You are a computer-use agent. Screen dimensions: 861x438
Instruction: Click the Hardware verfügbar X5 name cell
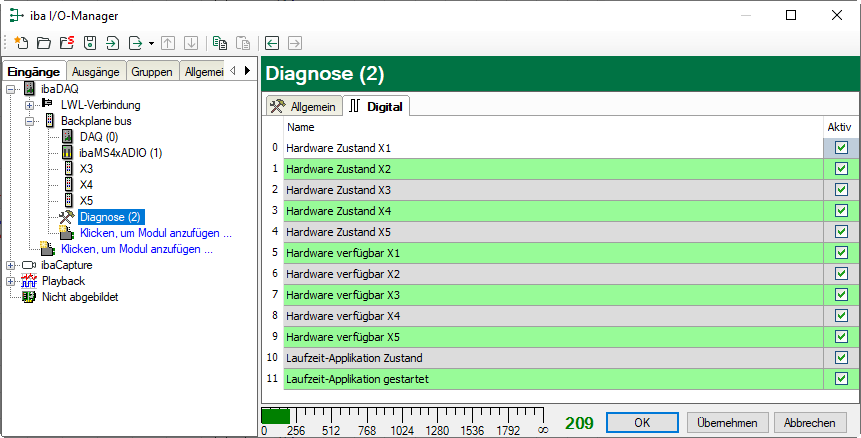(554, 337)
